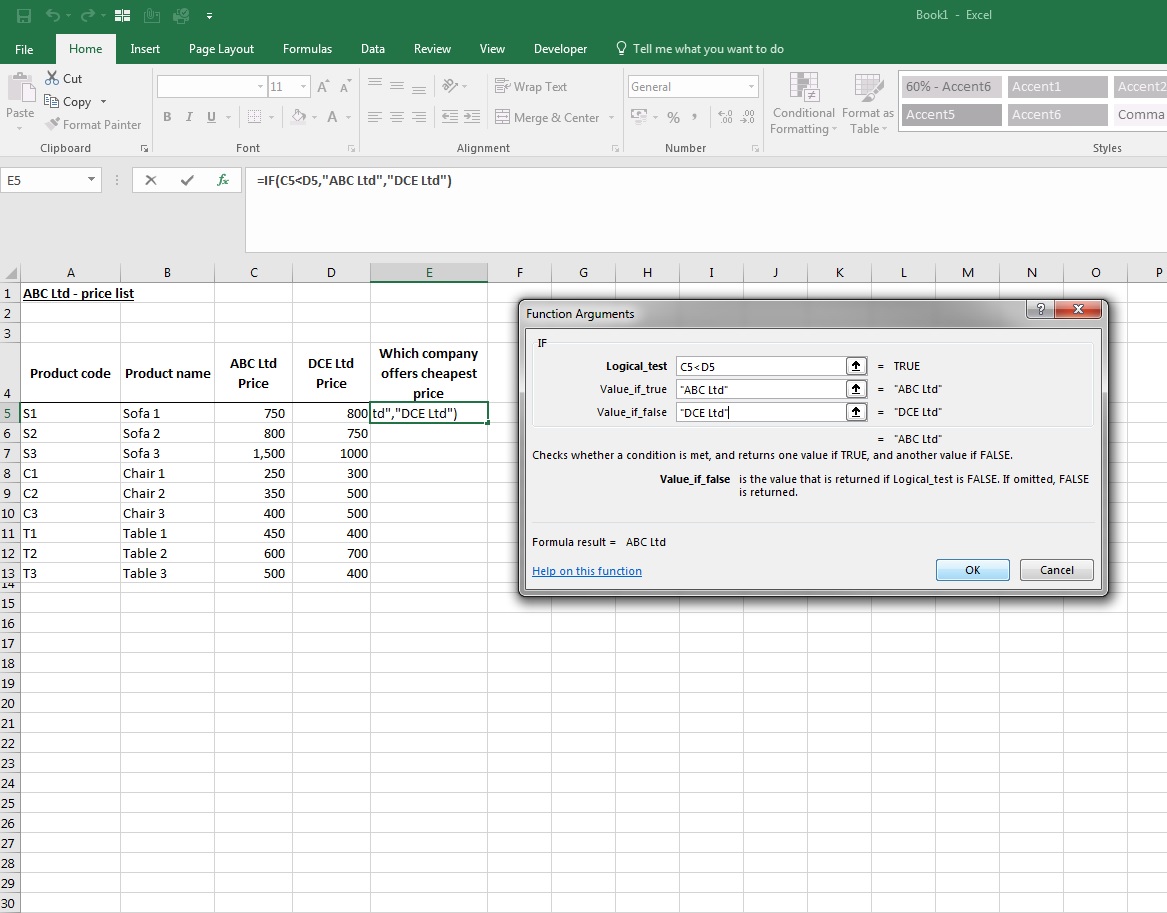Expand the General number format dropdown
Viewport: 1167px width, 913px height.
click(x=751, y=86)
